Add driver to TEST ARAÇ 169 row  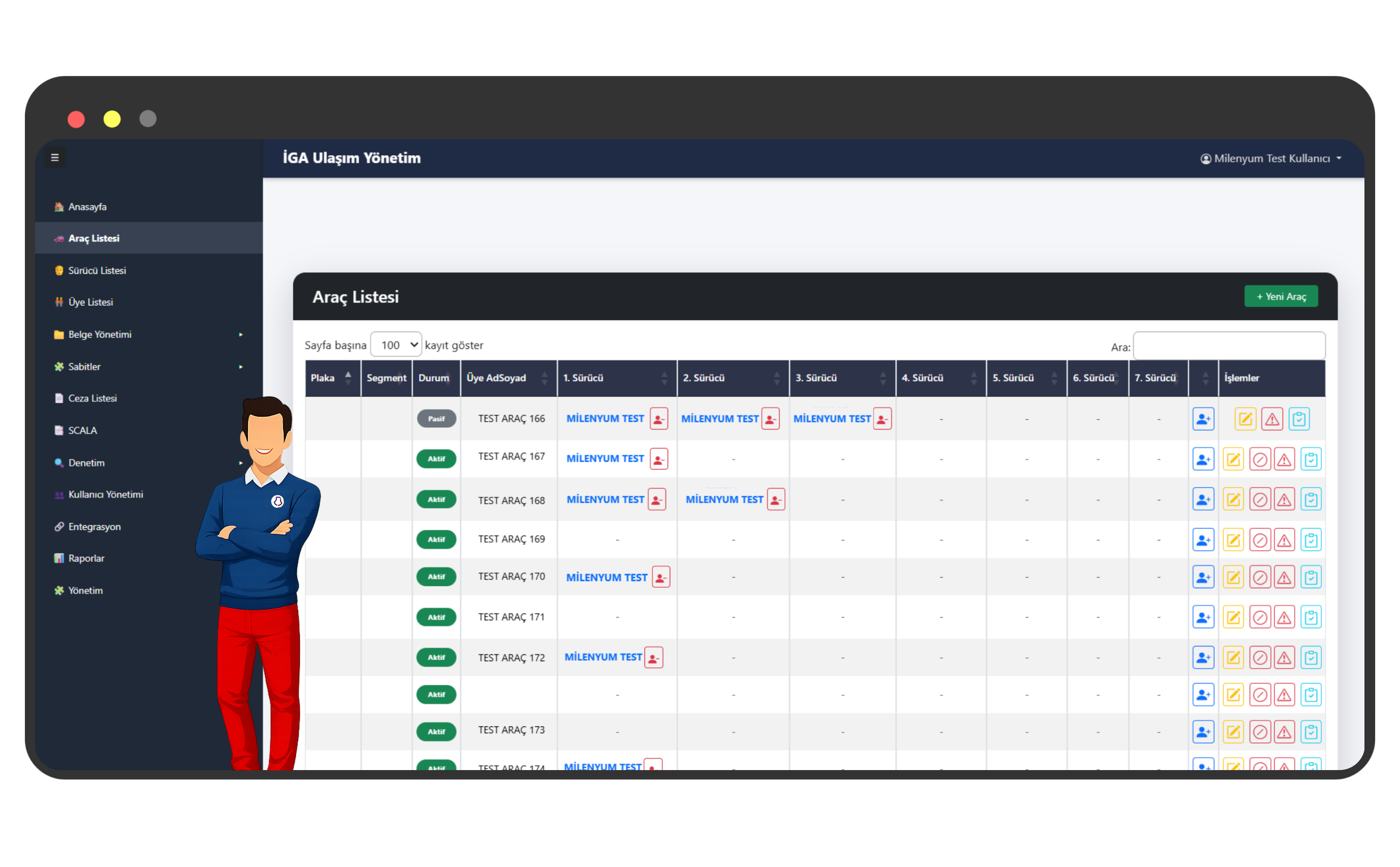[1203, 540]
